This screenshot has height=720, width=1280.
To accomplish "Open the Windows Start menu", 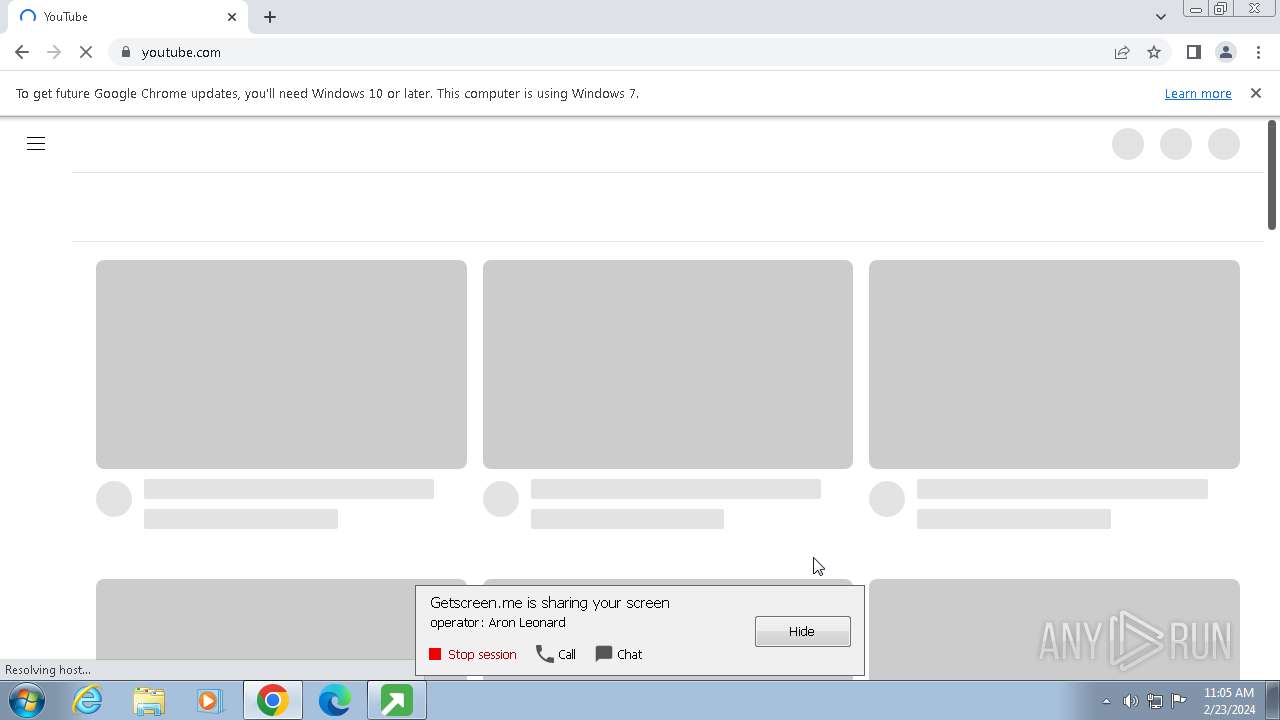I will pos(27,701).
